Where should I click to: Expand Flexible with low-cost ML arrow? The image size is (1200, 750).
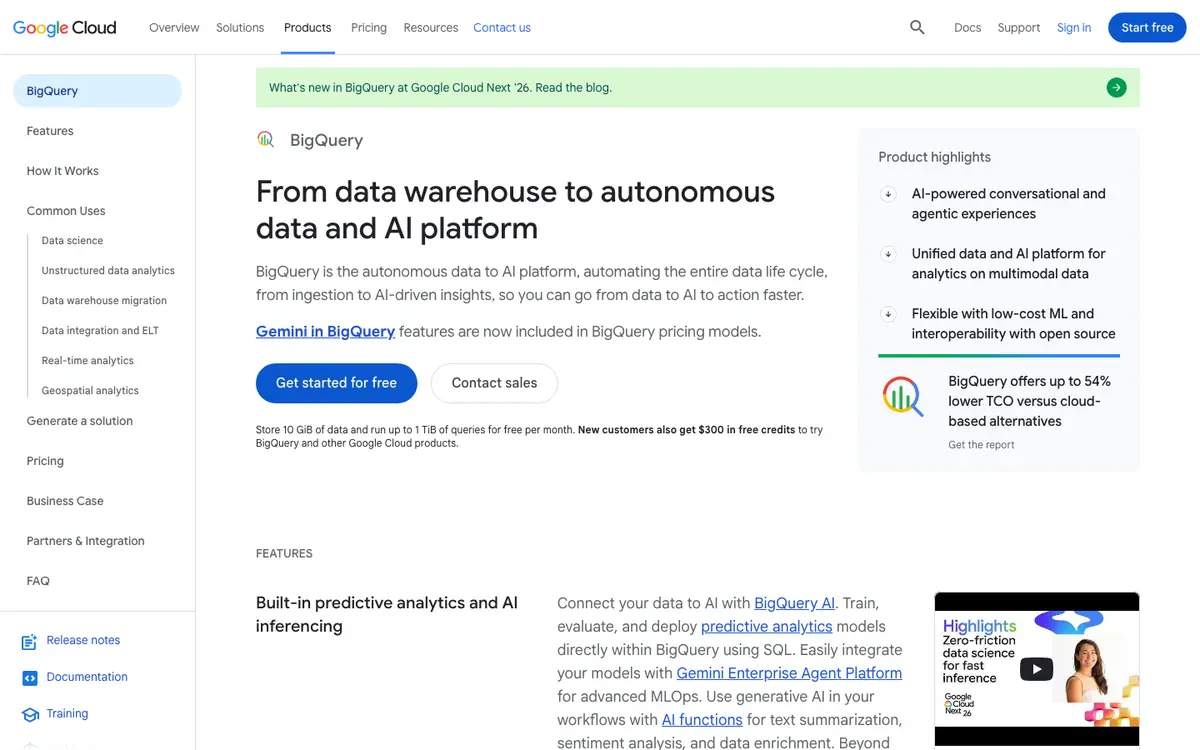coord(887,314)
